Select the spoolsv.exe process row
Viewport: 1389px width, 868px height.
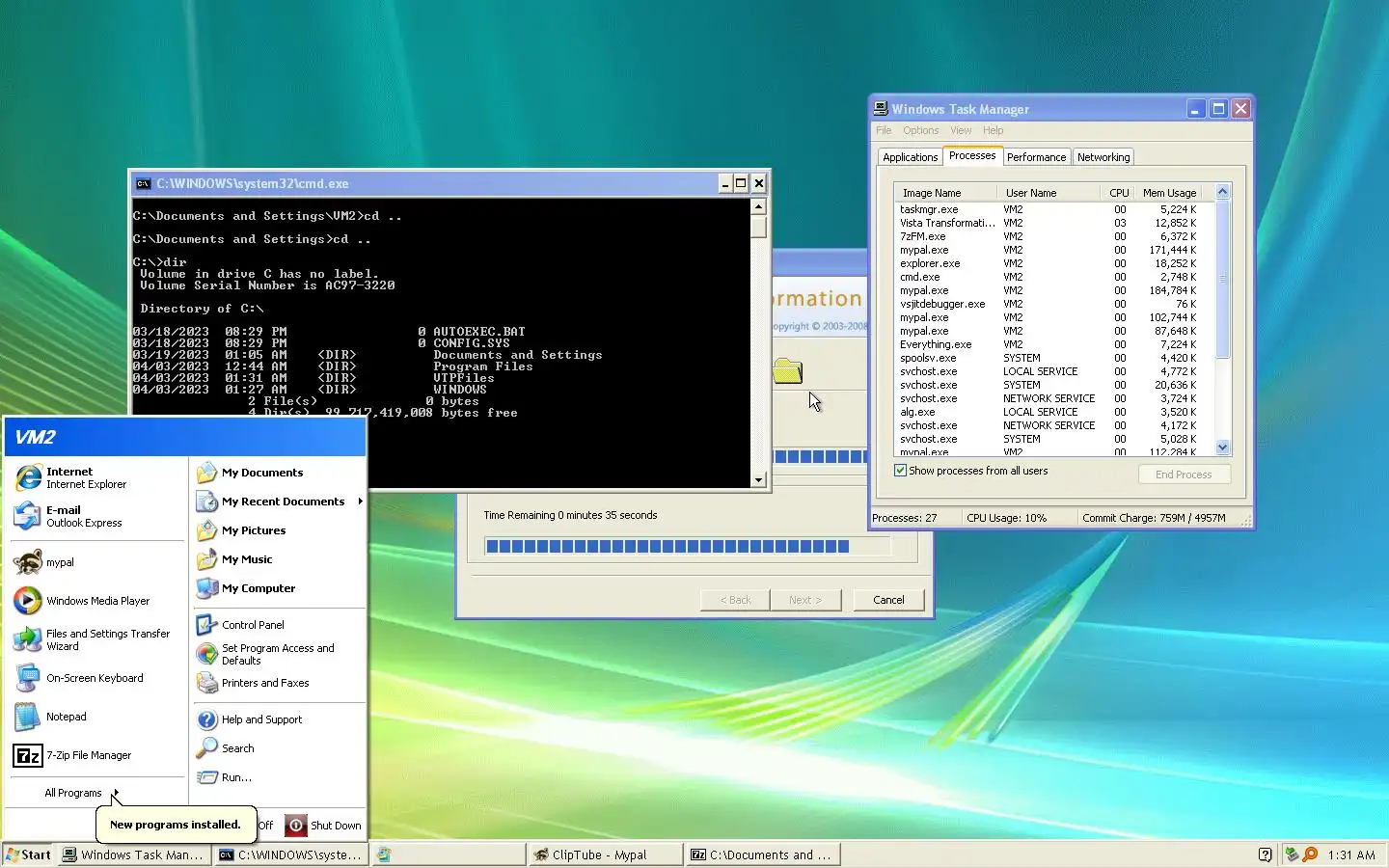coord(1054,358)
